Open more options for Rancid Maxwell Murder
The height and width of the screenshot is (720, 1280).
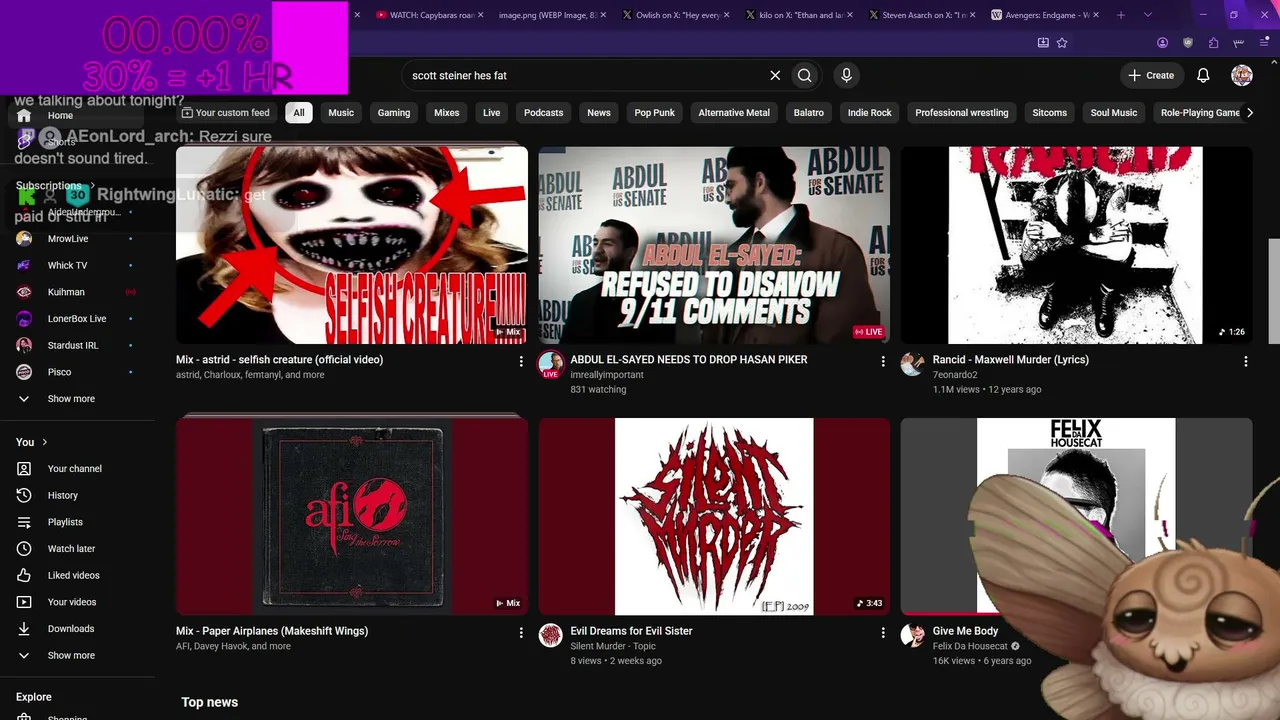(1246, 361)
